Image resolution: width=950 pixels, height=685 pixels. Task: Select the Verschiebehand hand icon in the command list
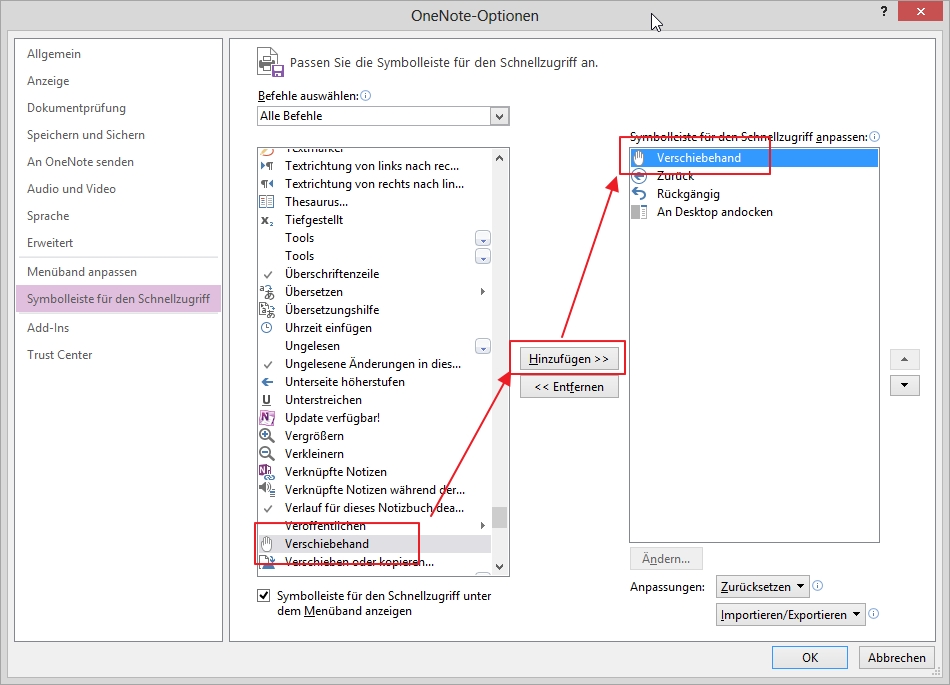click(267, 545)
